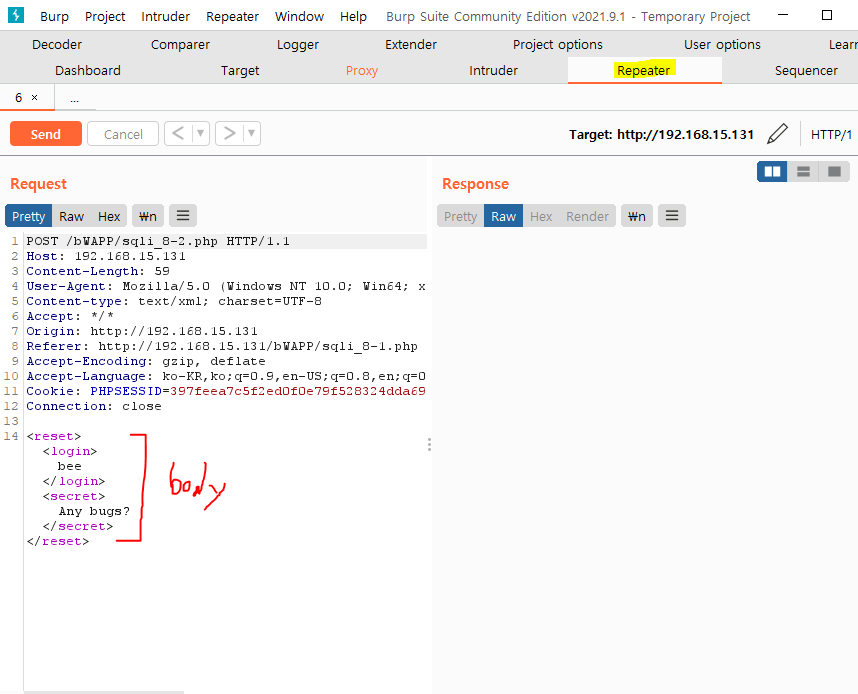Switch to the Logger tab
This screenshot has height=694, width=858.
[x=298, y=44]
